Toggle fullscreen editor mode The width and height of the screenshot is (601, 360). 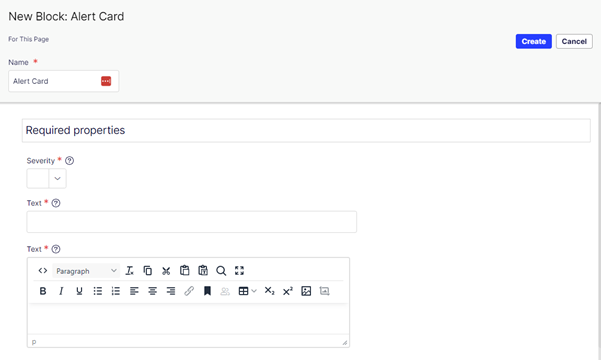(240, 271)
